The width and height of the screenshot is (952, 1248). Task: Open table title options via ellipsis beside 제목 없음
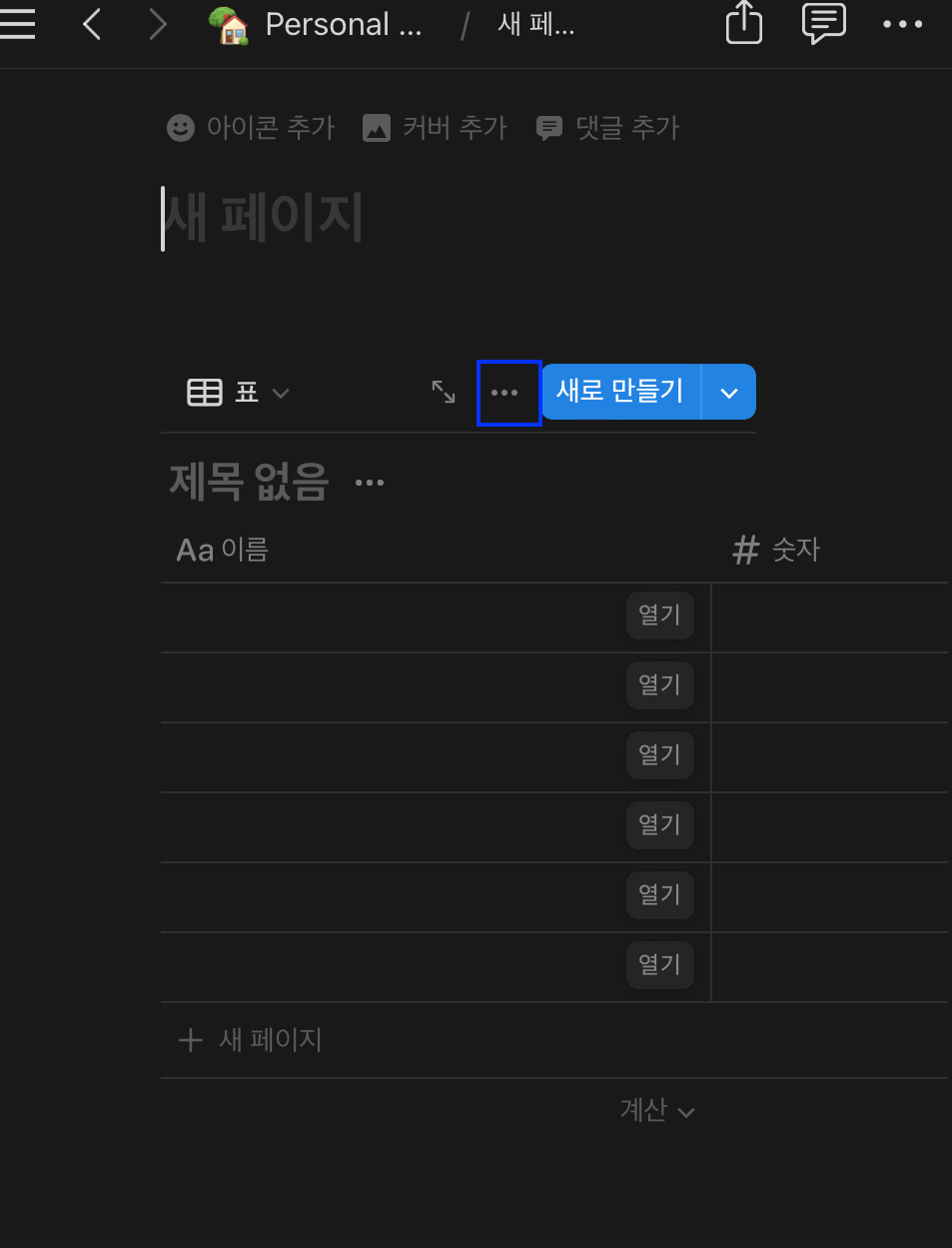(369, 481)
